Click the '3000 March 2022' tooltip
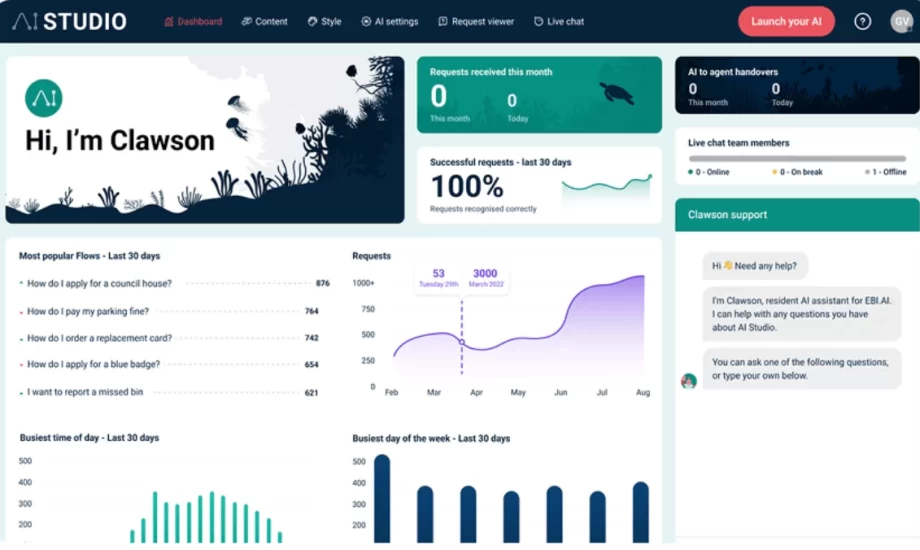 click(486, 278)
